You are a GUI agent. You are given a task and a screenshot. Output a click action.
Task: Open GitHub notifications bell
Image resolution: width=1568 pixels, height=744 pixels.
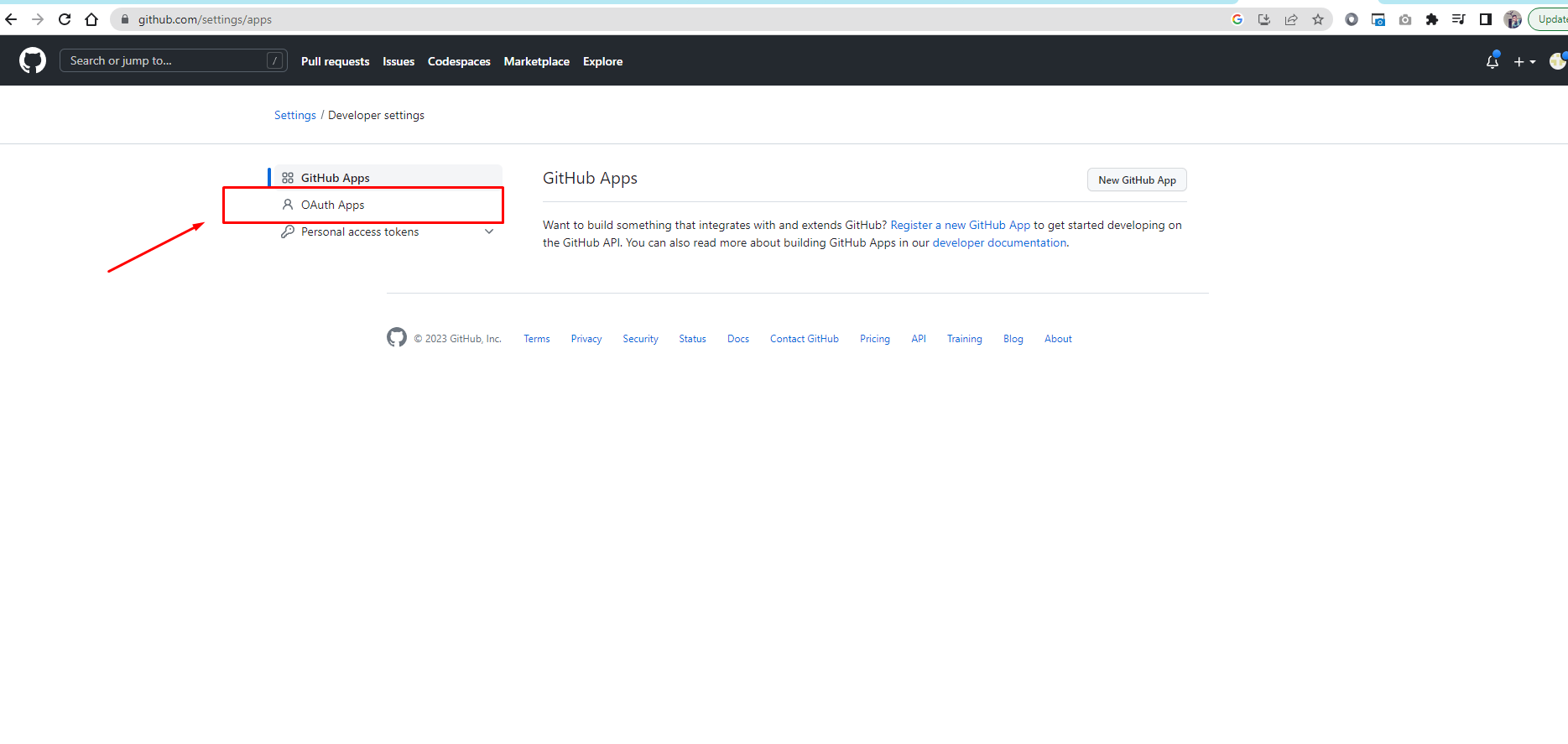(1492, 61)
